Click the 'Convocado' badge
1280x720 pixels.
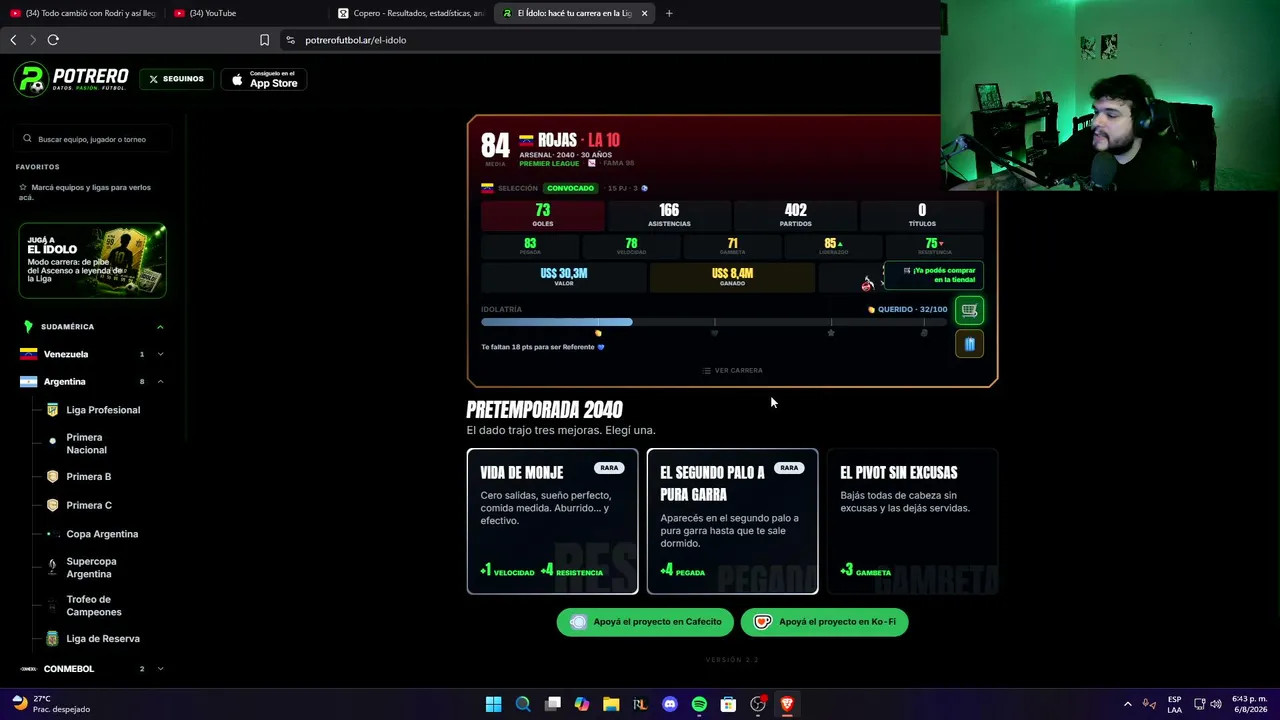tap(570, 188)
